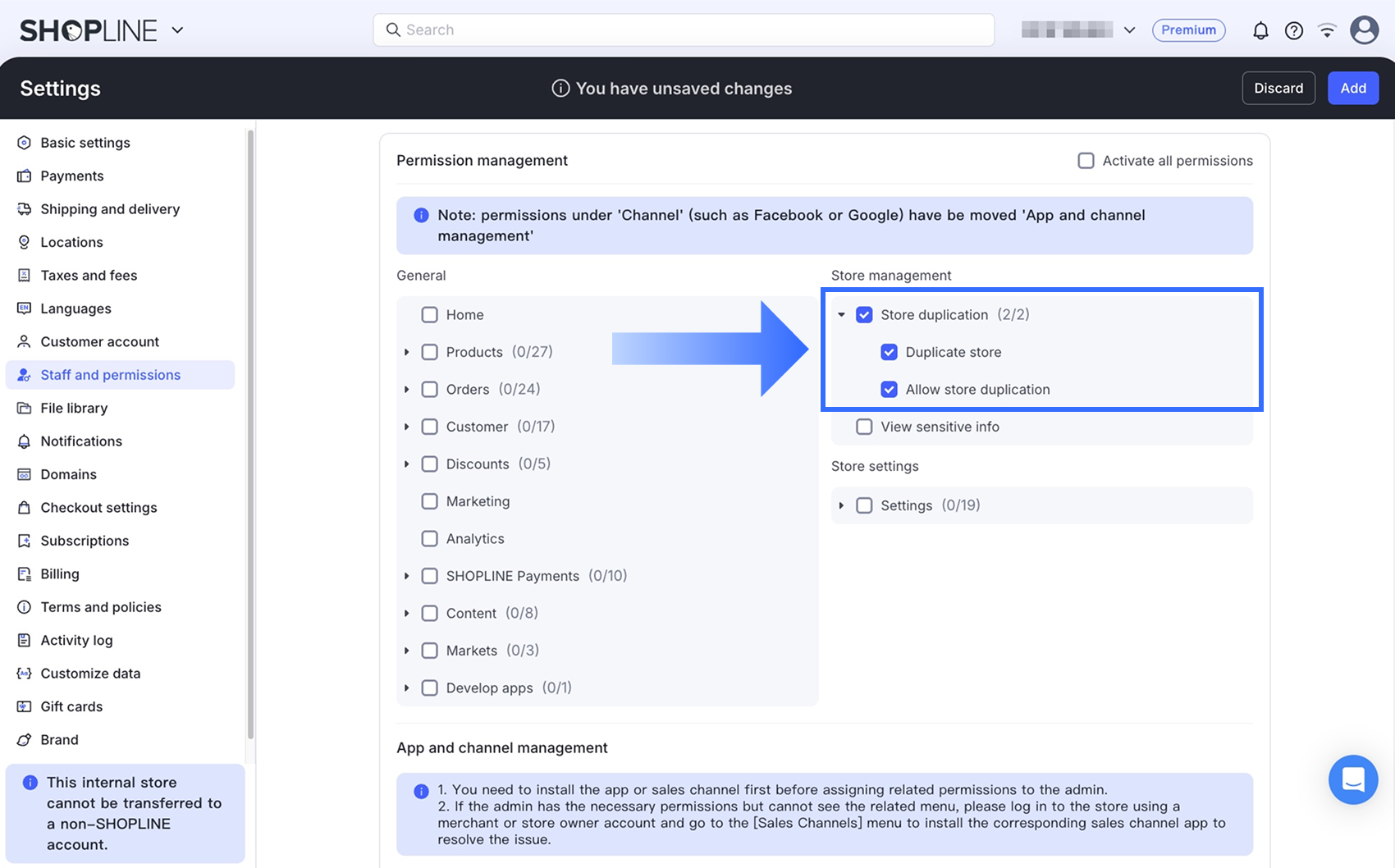
Task: Open the user profile avatar
Action: click(x=1365, y=30)
